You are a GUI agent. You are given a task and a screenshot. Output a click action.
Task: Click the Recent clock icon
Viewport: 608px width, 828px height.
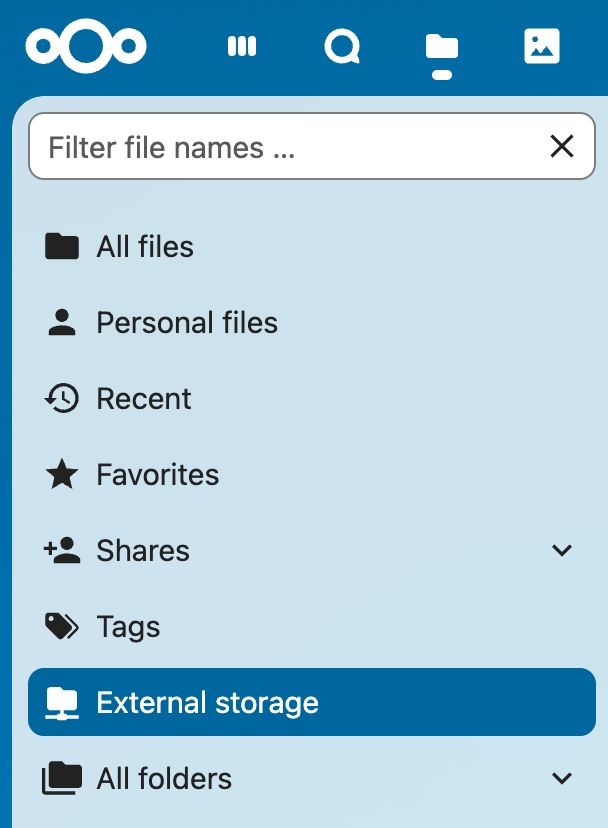62,399
